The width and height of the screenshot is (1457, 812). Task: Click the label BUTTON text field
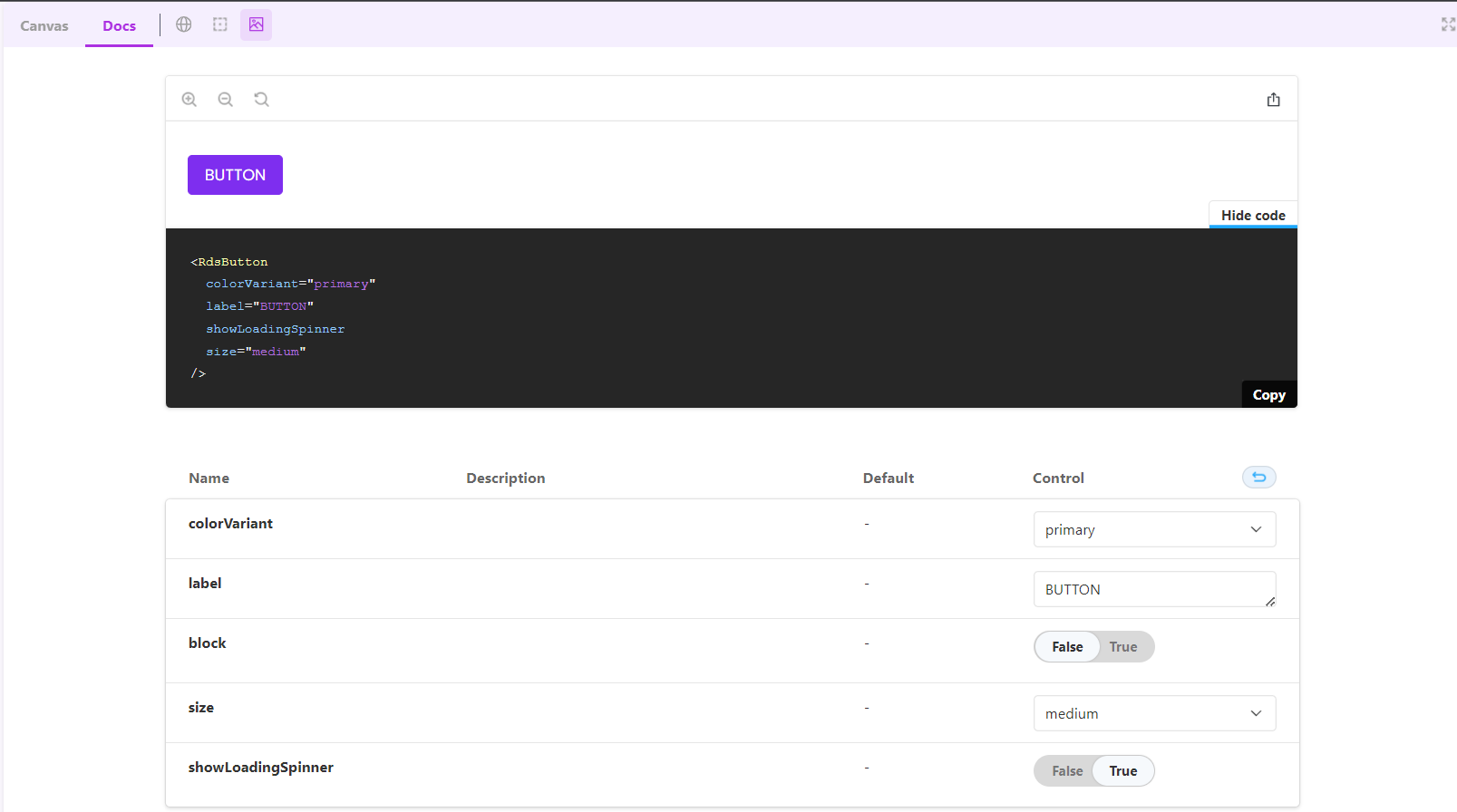click(1155, 589)
